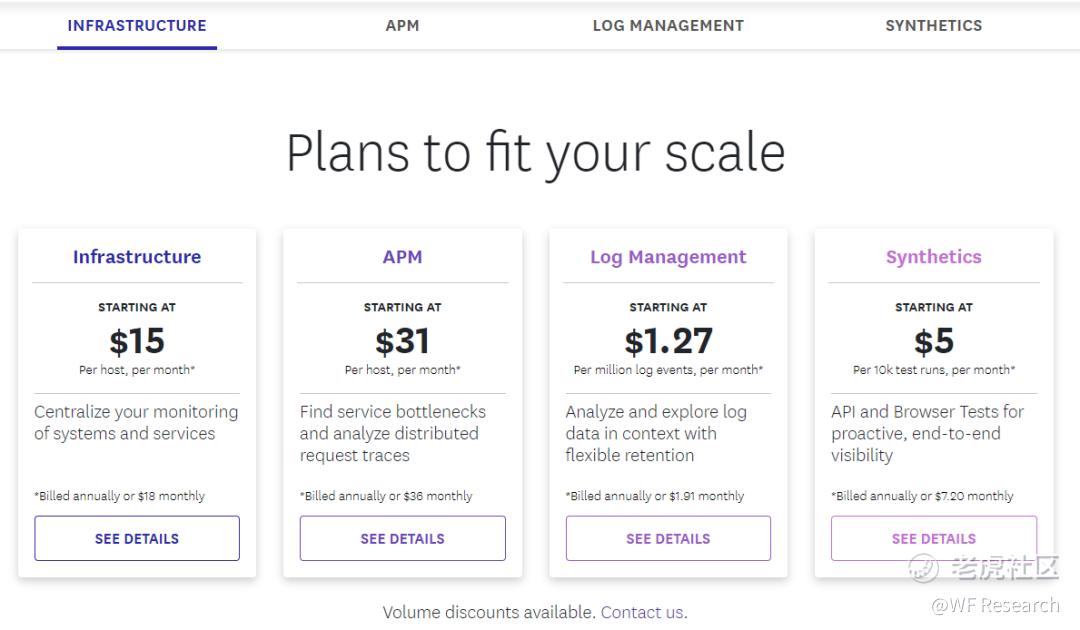See details for the Infrastructure plan
Image resolution: width=1080 pixels, height=630 pixels.
137,538
